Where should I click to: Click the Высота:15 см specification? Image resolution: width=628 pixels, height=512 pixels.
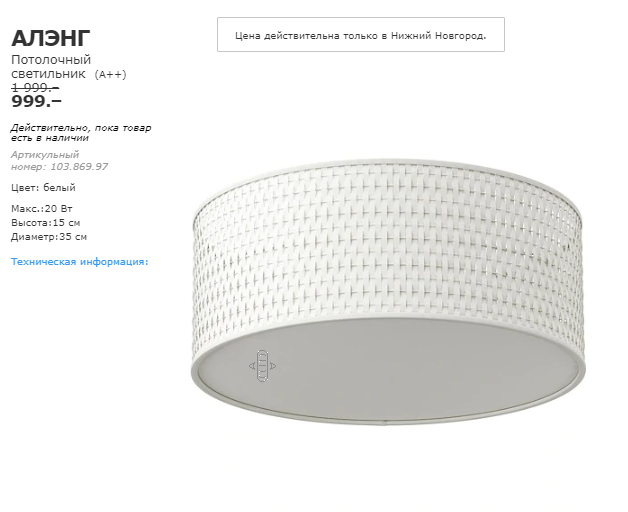(x=46, y=223)
